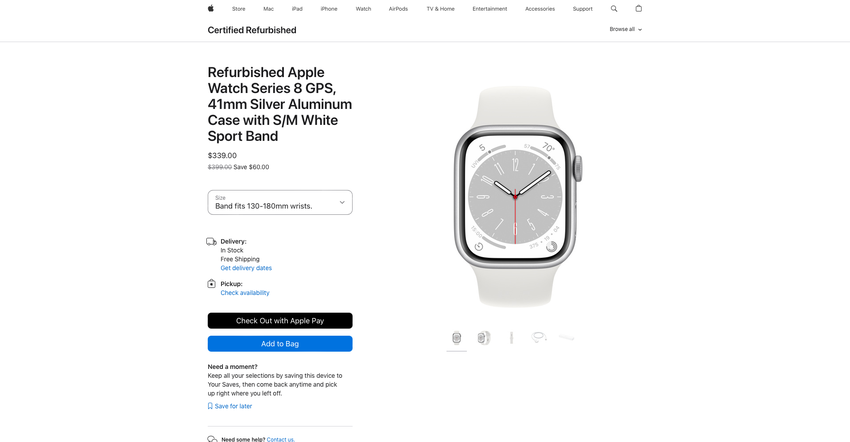
Task: Open the band Size selector
Action: click(x=280, y=202)
